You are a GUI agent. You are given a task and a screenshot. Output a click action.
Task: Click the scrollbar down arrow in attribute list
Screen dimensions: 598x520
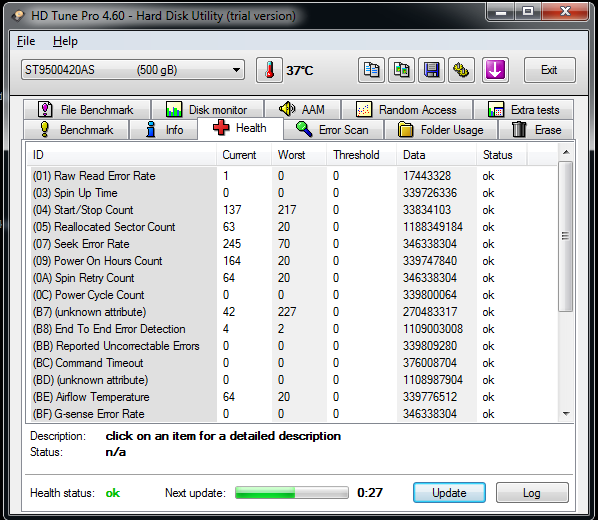click(x=566, y=414)
